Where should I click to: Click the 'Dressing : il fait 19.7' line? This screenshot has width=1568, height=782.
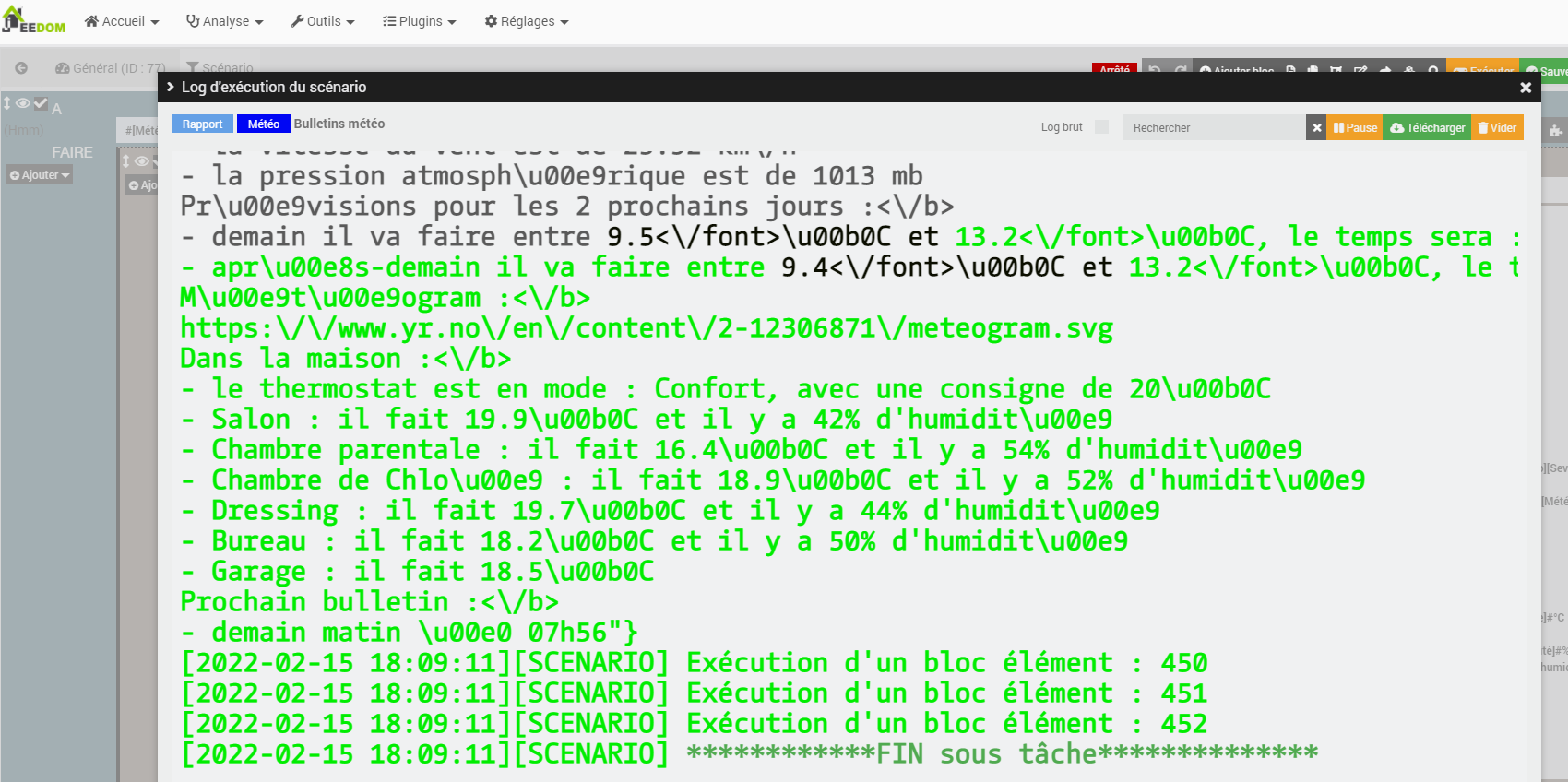tap(671, 511)
